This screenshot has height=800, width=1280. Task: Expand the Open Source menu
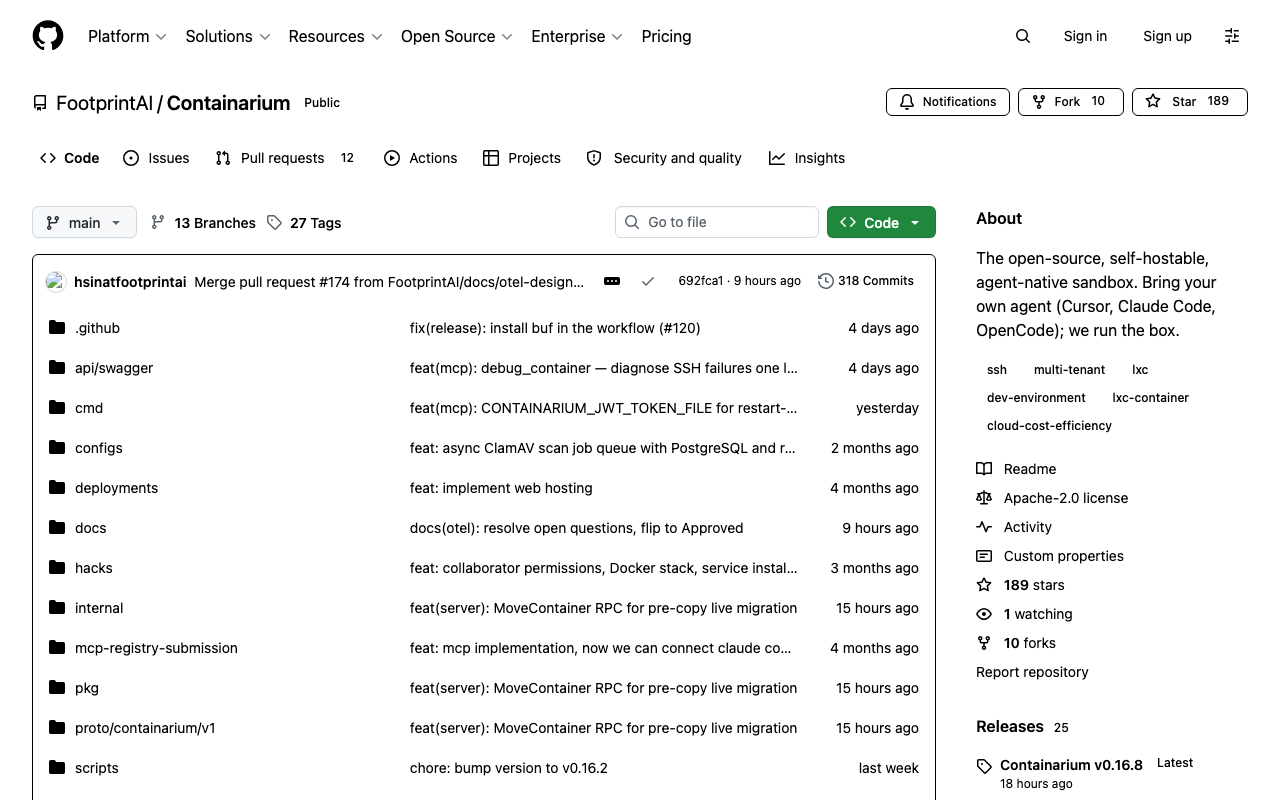pyautogui.click(x=457, y=36)
